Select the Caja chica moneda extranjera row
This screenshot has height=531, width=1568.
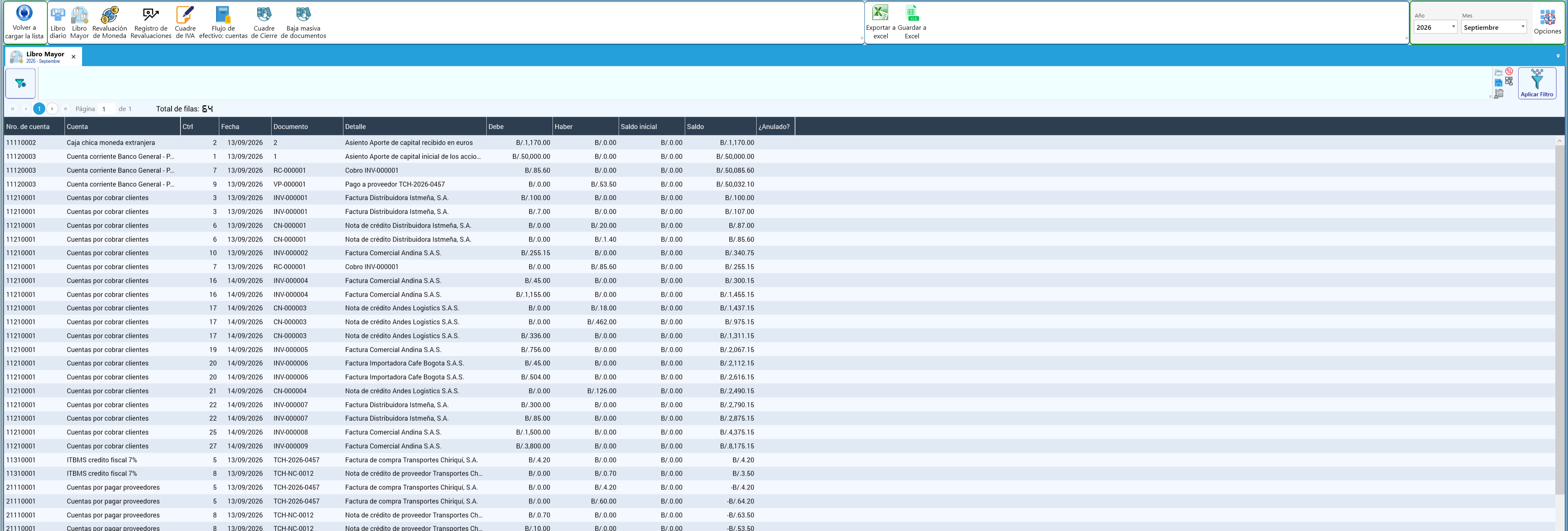pyautogui.click(x=779, y=143)
